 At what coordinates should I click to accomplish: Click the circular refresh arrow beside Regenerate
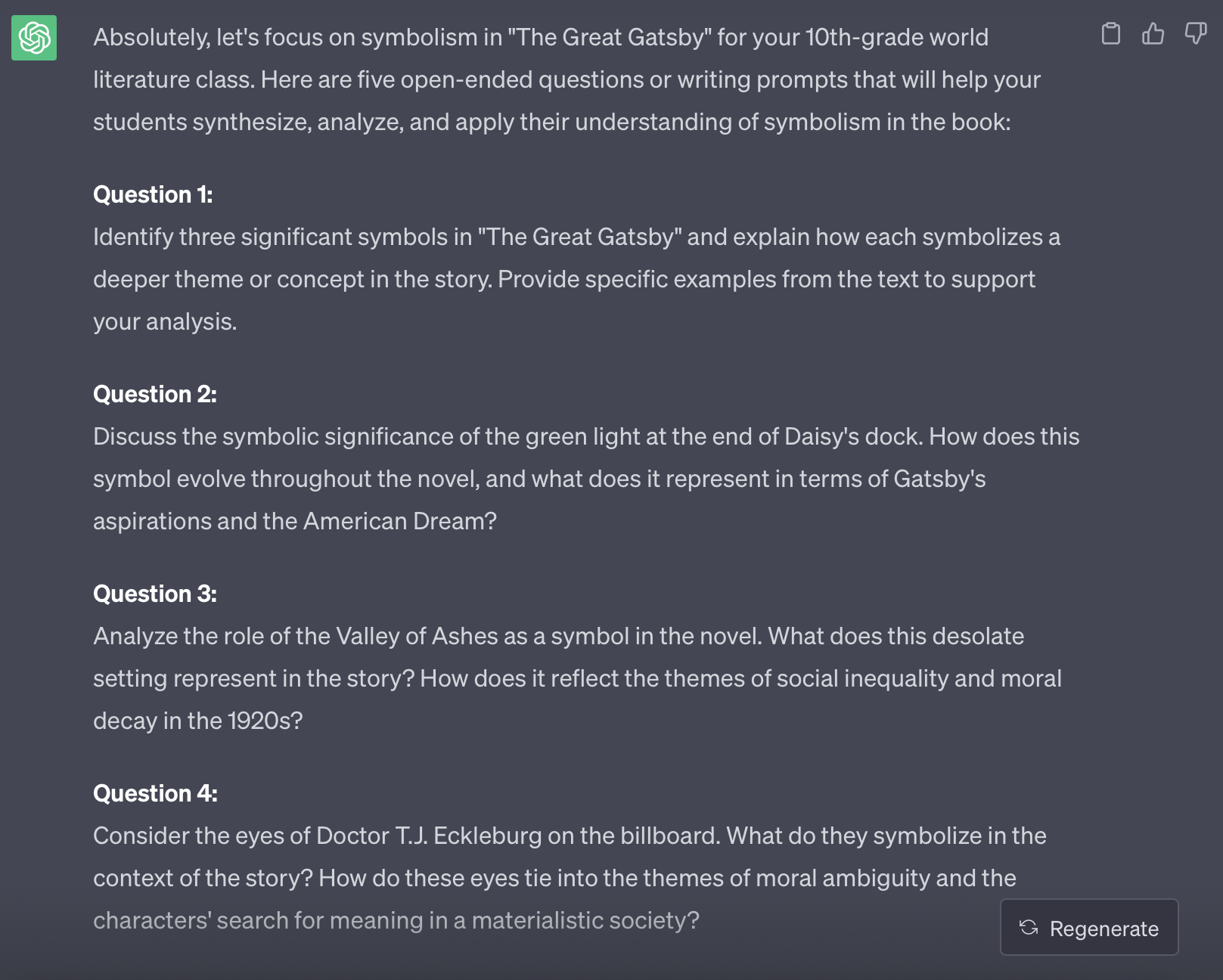1029,929
